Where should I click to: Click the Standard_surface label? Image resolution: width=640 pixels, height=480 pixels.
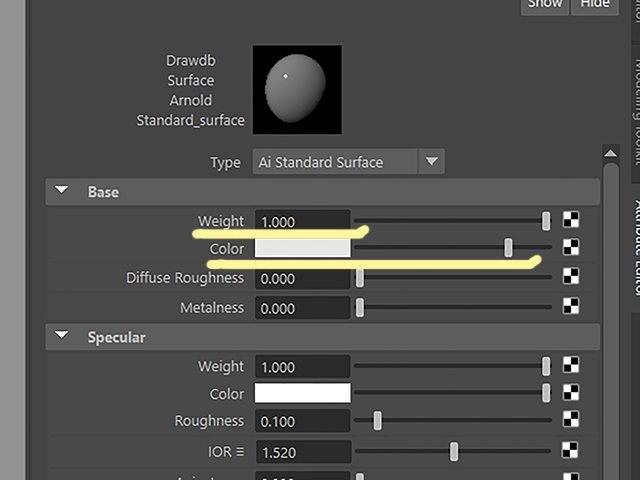point(190,121)
